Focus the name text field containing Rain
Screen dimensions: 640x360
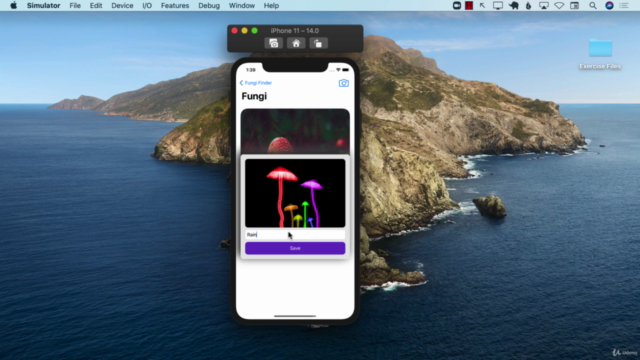pyautogui.click(x=295, y=235)
